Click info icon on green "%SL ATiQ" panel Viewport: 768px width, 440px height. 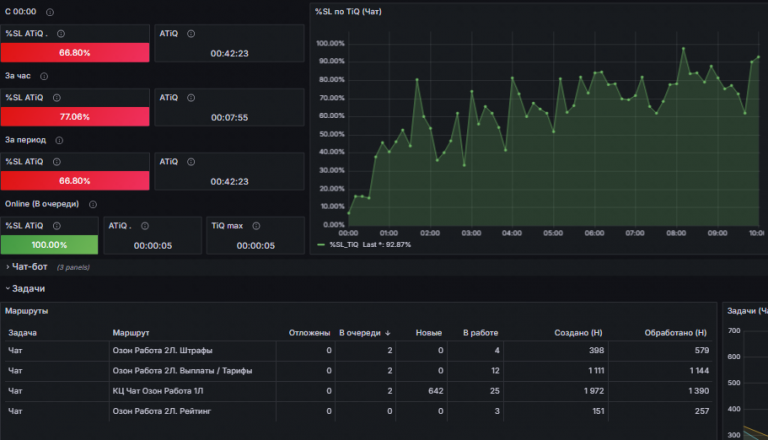[57, 226]
